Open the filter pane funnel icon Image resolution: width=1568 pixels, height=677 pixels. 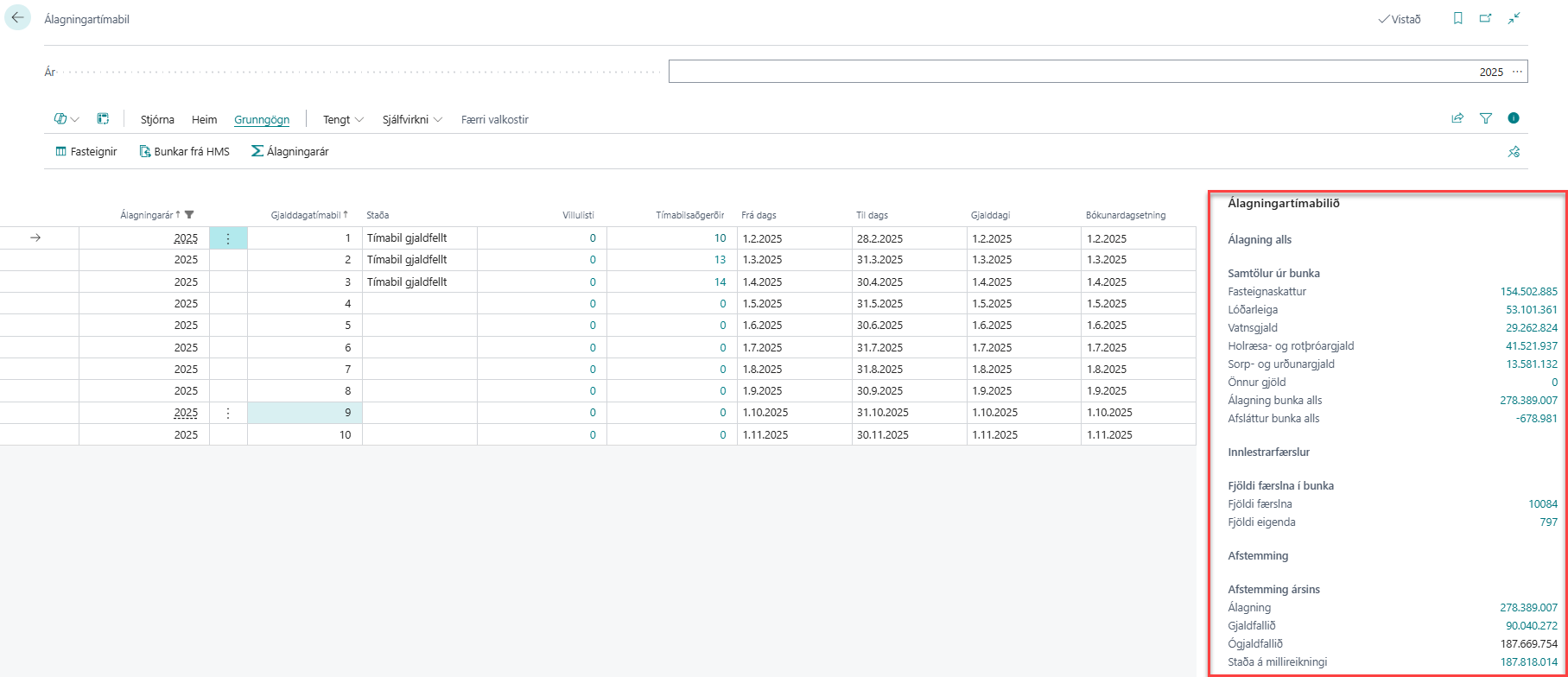(1486, 119)
